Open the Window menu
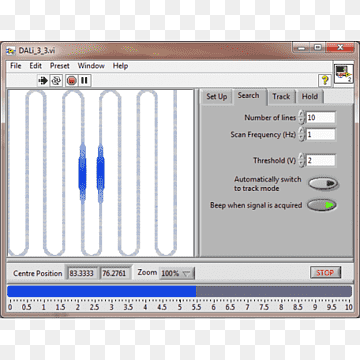 (x=91, y=66)
